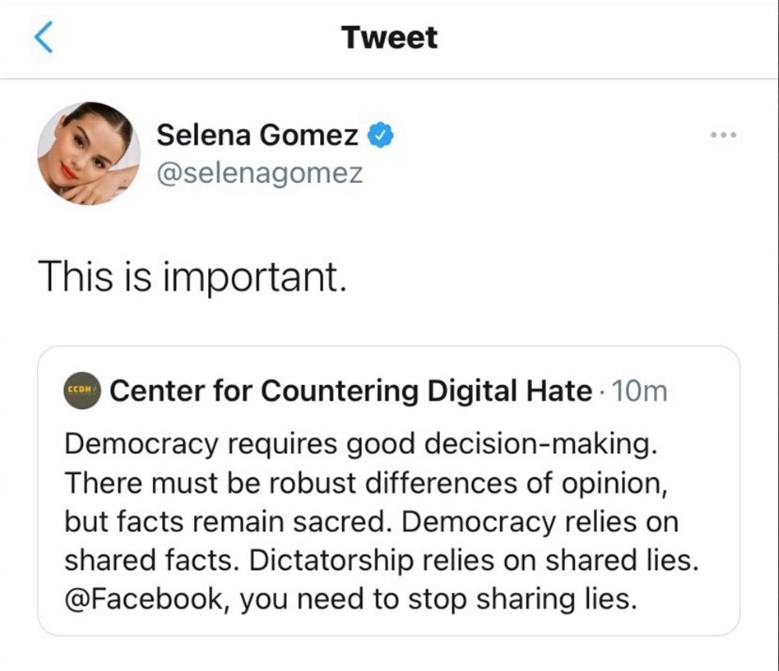Open the quoted tweet card's empty bottom area
779x671 pixels.
pos(389,626)
